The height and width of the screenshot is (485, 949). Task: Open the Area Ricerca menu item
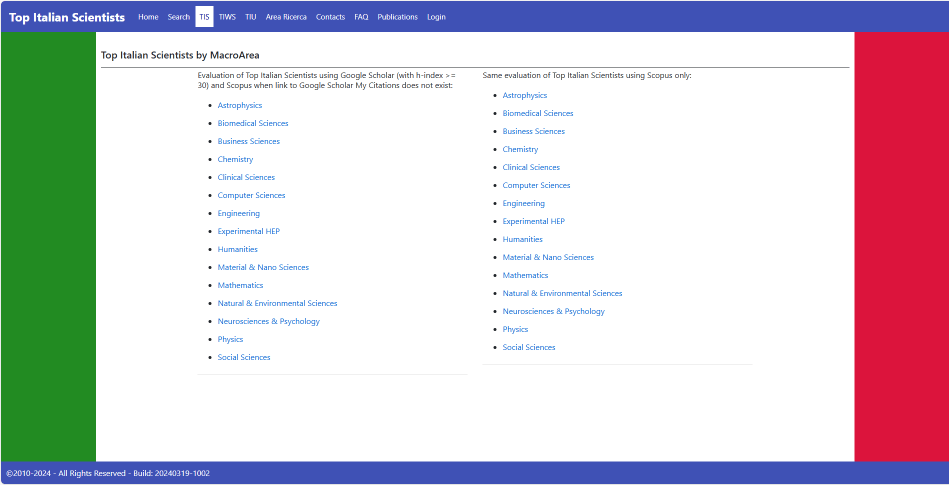pyautogui.click(x=286, y=17)
